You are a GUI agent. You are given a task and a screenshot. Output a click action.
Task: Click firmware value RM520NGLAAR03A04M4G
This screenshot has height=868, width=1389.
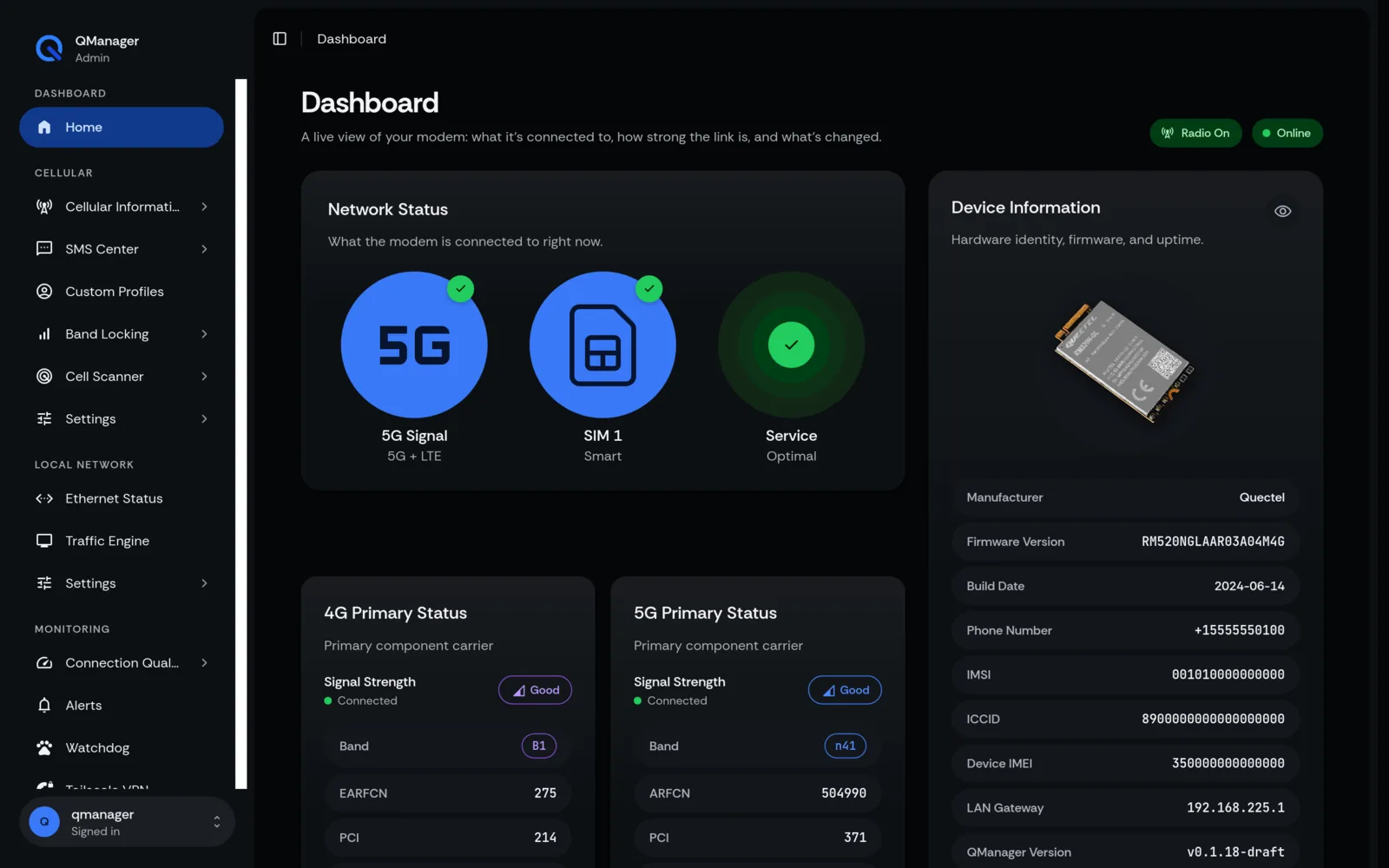click(1213, 542)
